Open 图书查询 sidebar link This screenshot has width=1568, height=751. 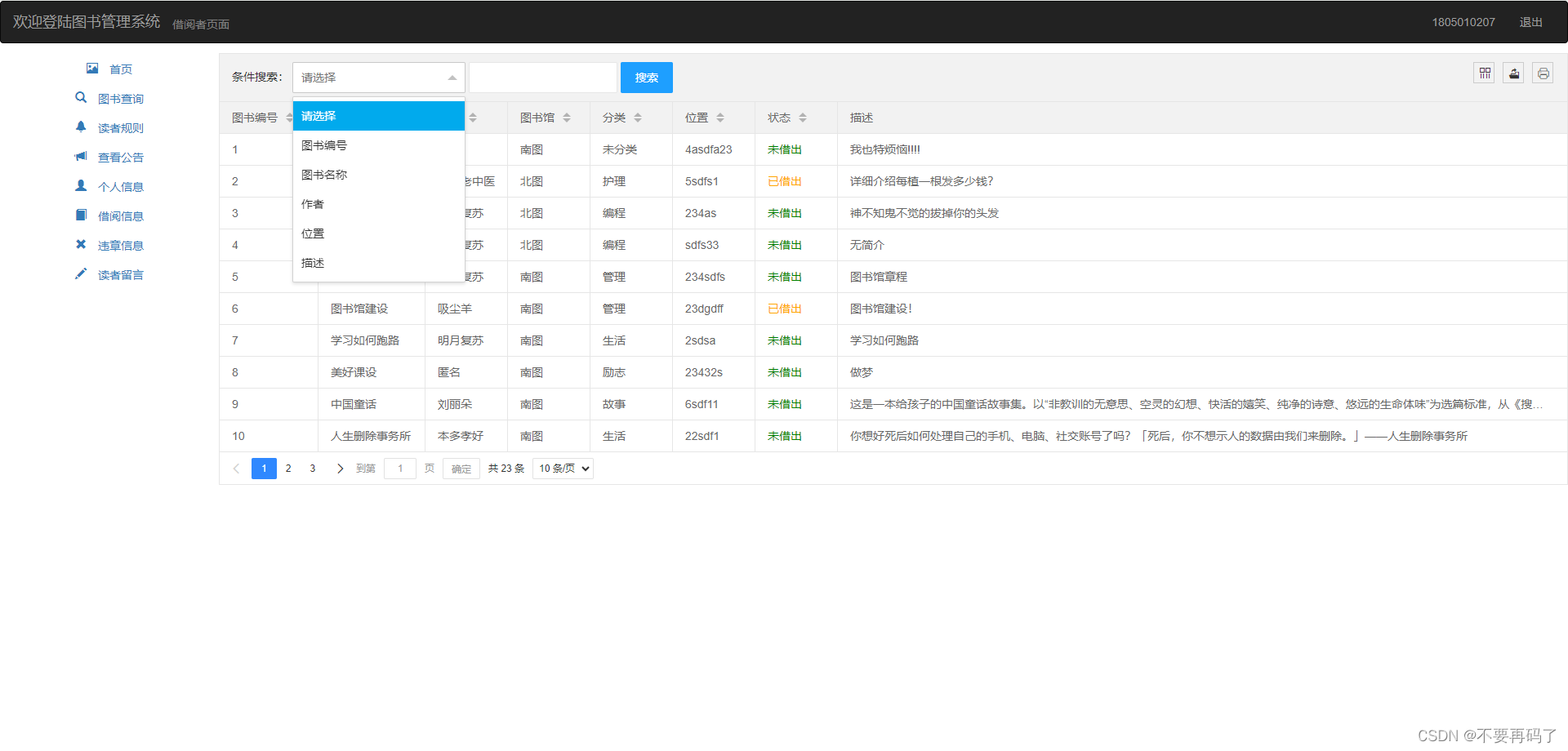point(121,99)
